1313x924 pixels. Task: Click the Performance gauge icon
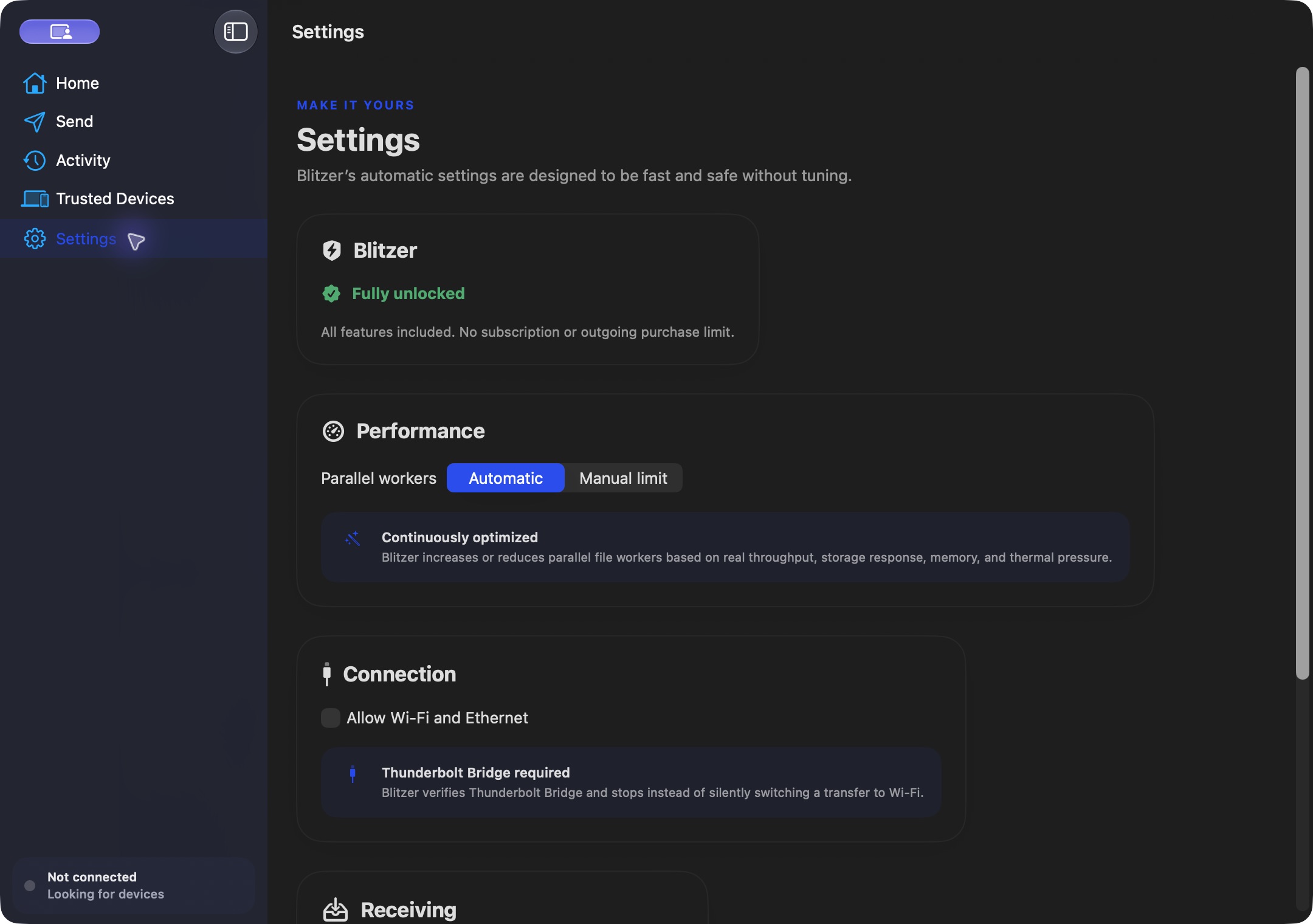(x=333, y=431)
